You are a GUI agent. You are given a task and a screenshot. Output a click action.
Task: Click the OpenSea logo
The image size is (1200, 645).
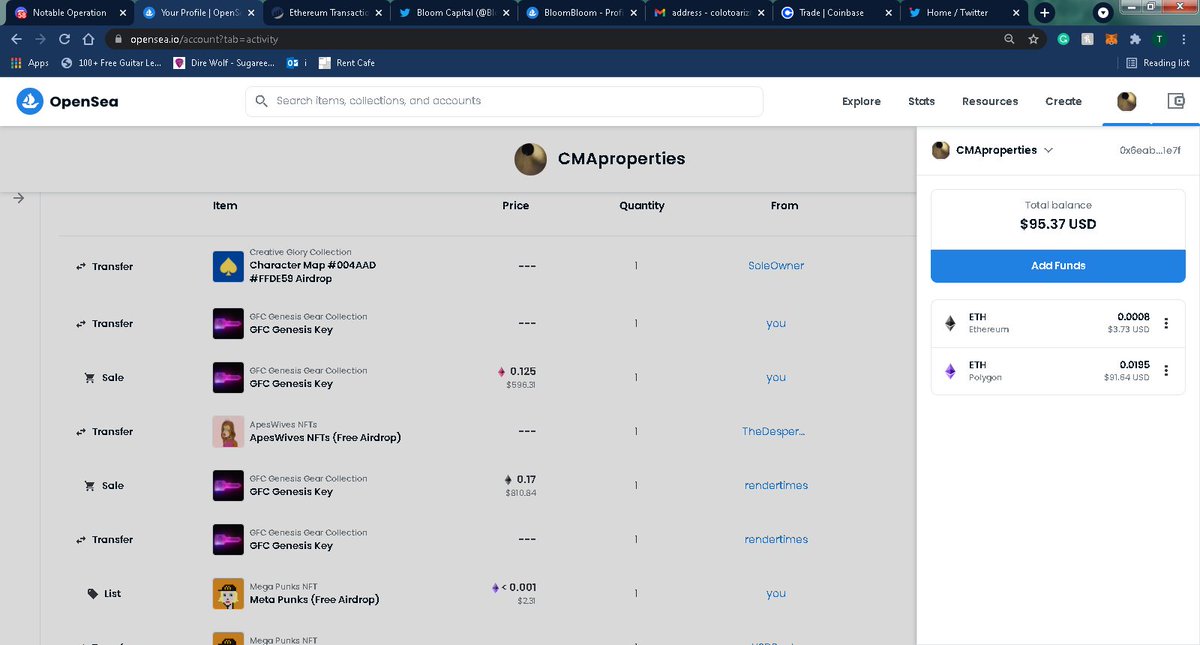tap(68, 101)
